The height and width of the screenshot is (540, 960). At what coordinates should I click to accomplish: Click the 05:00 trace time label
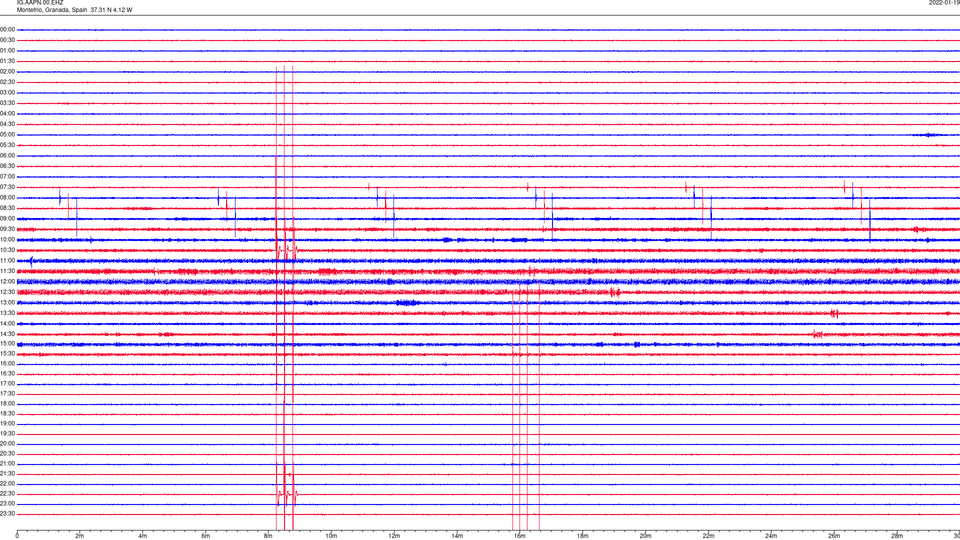pyautogui.click(x=8, y=135)
